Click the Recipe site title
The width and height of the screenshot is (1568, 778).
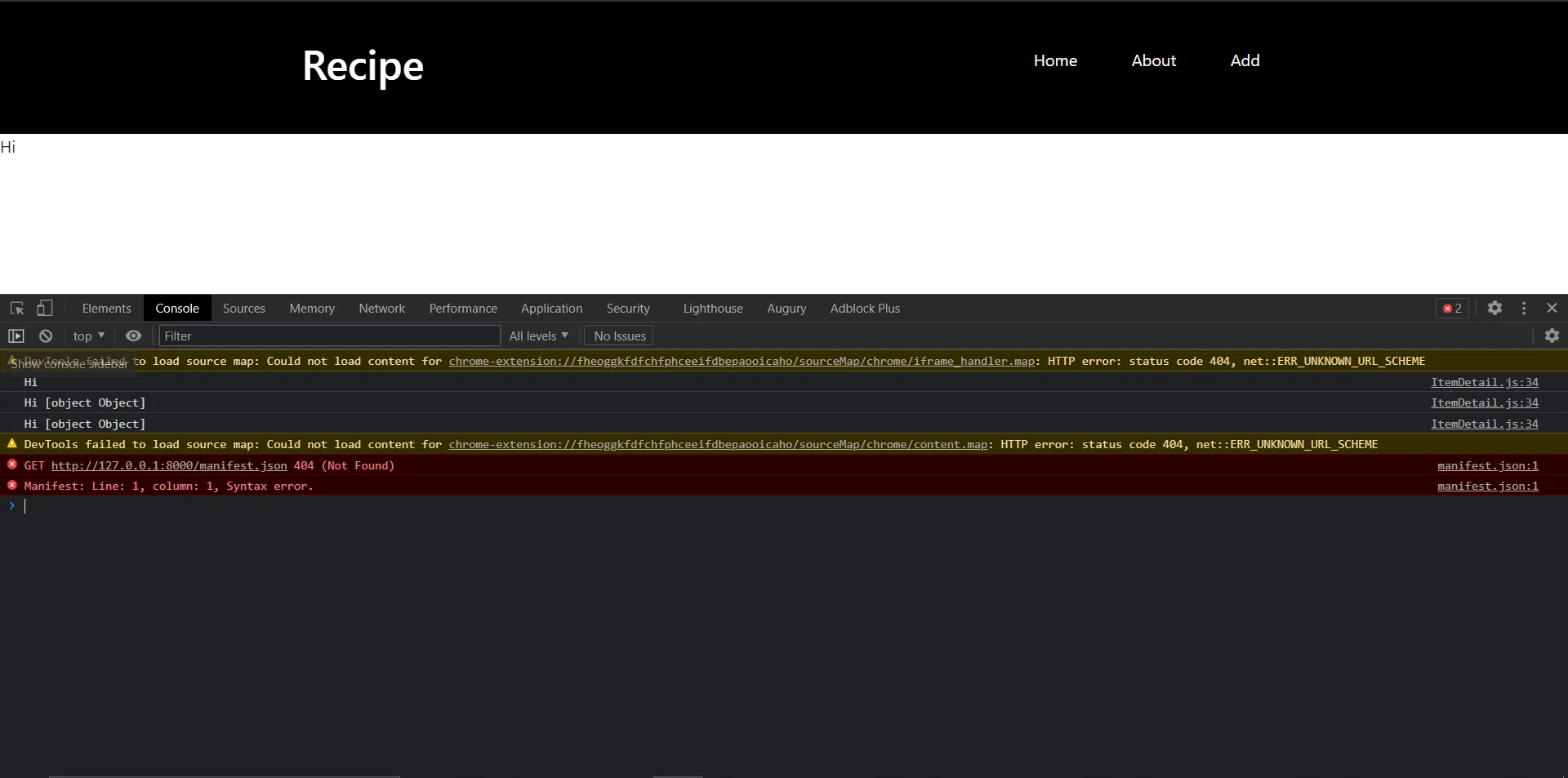click(363, 66)
